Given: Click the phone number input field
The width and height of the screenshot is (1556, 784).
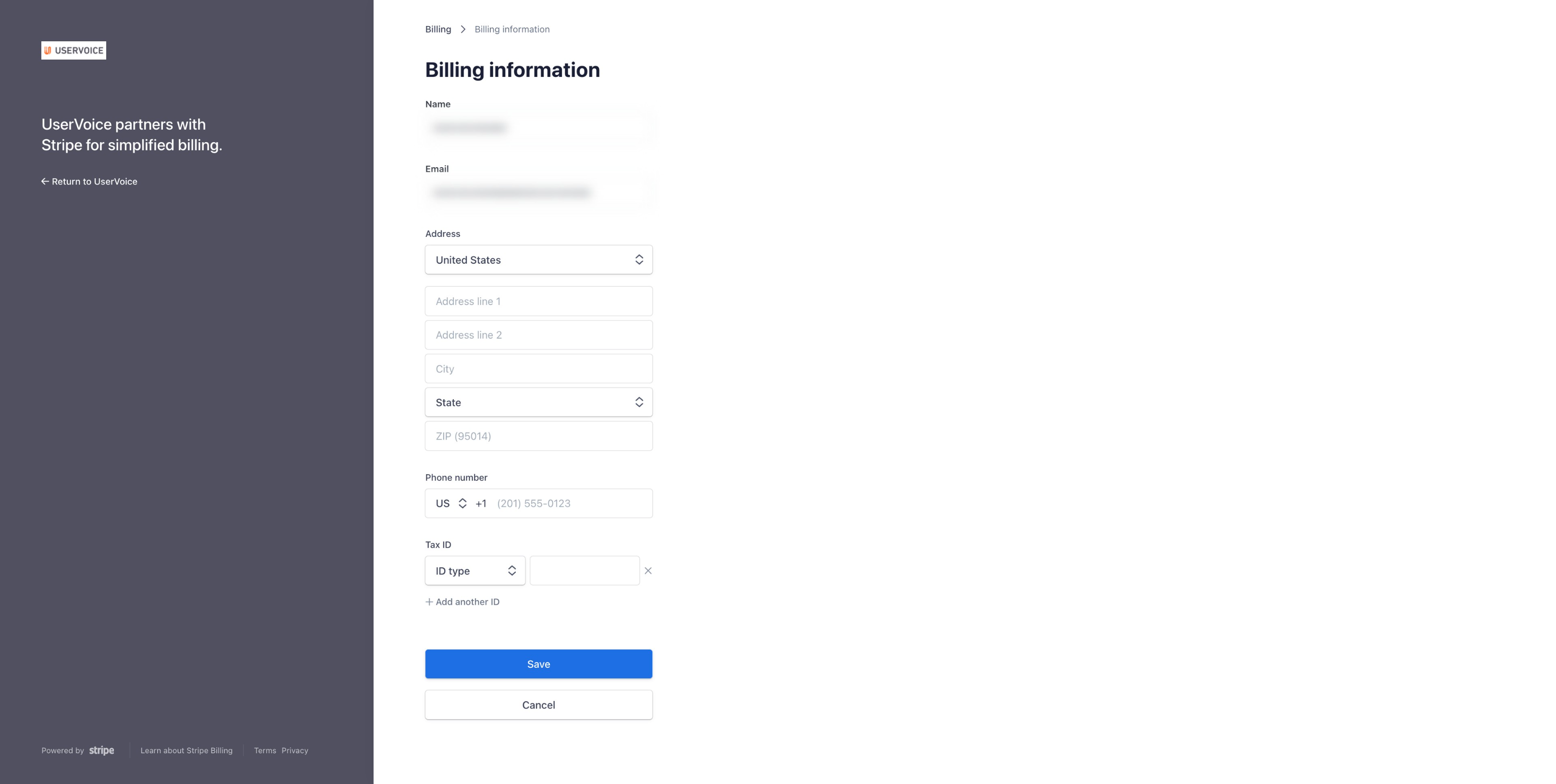Looking at the screenshot, I should pos(570,503).
